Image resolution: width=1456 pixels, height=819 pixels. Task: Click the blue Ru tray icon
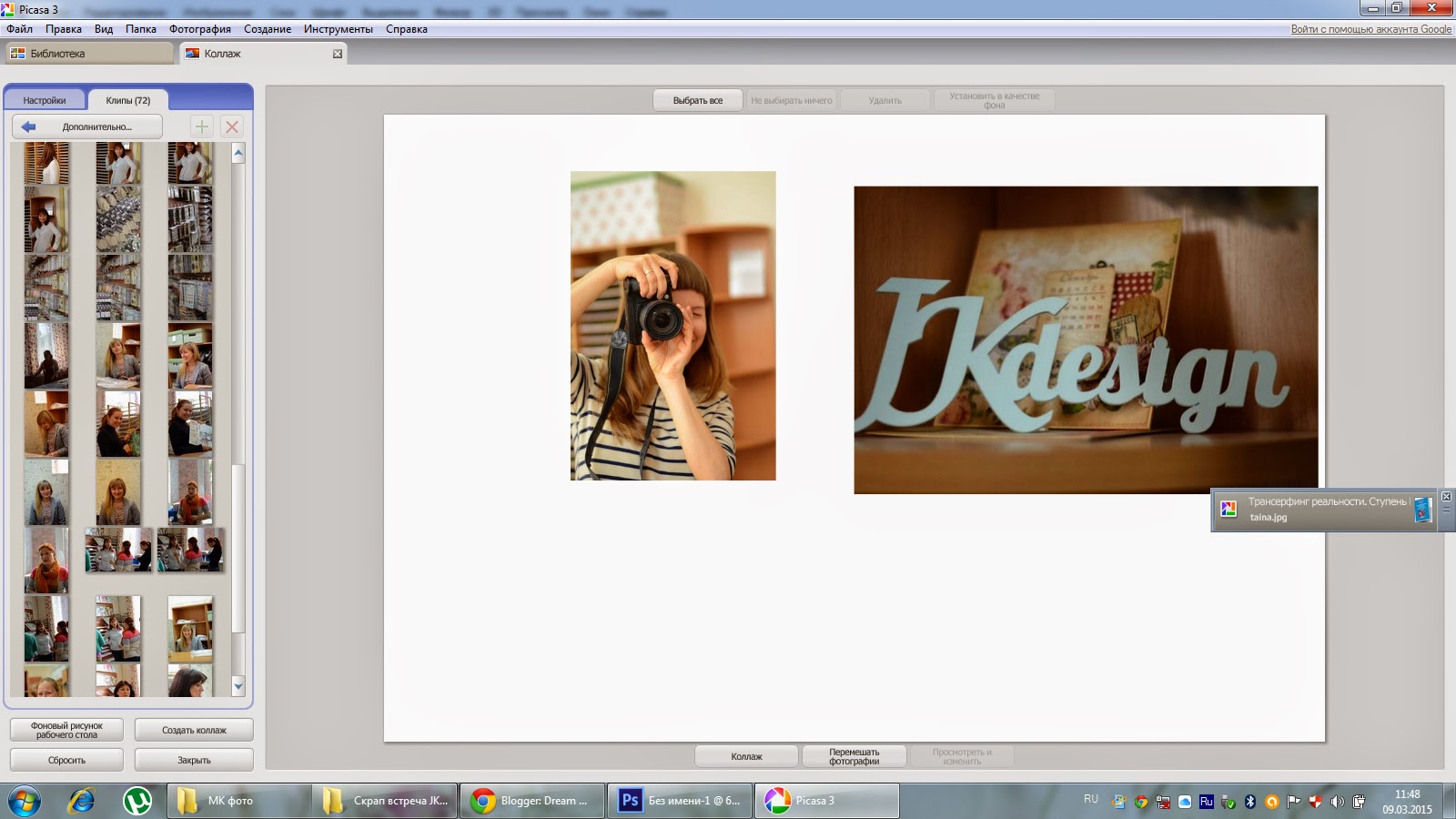click(x=1207, y=802)
